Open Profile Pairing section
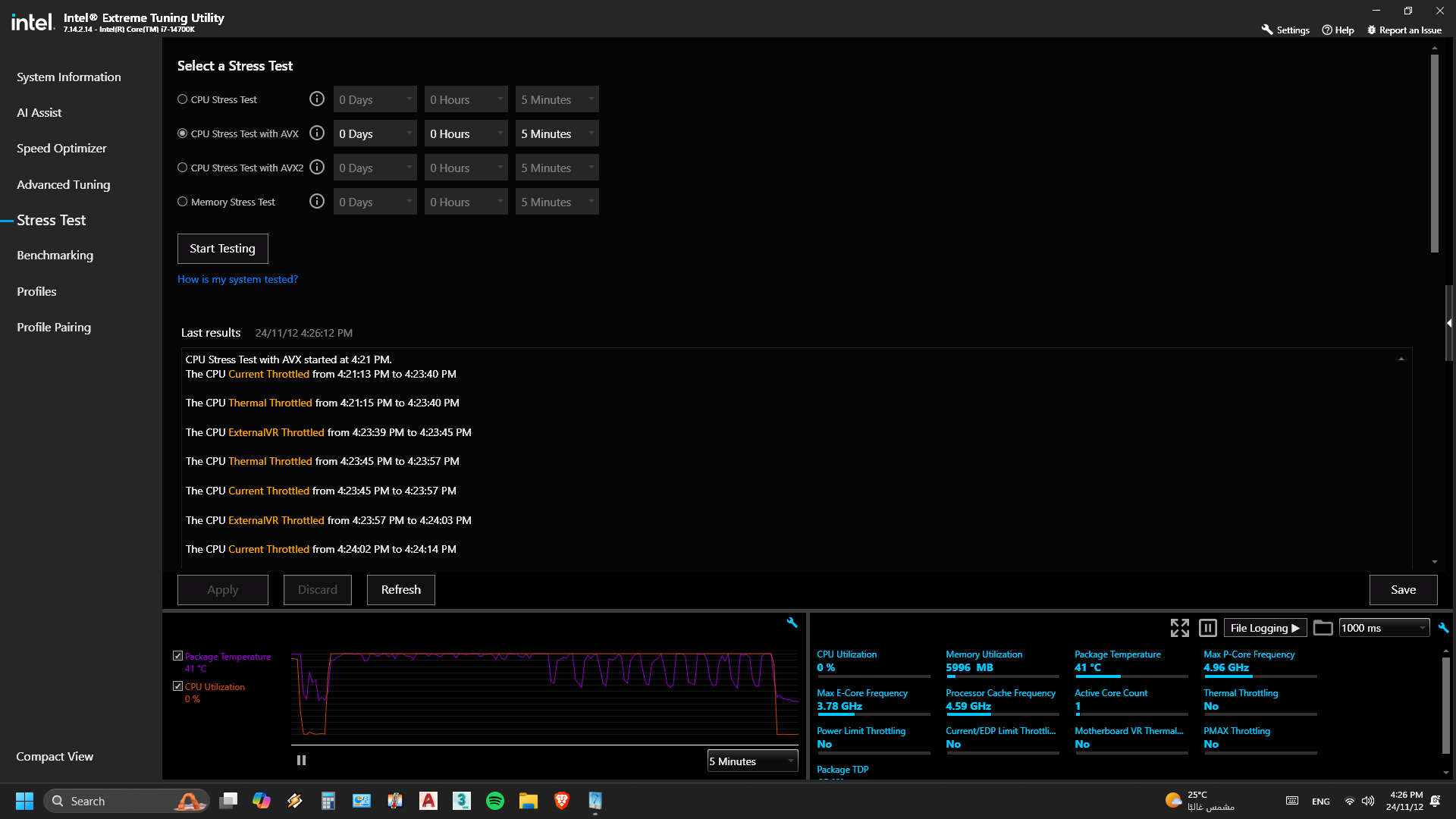Screen dimensions: 1456x819 pos(54,327)
